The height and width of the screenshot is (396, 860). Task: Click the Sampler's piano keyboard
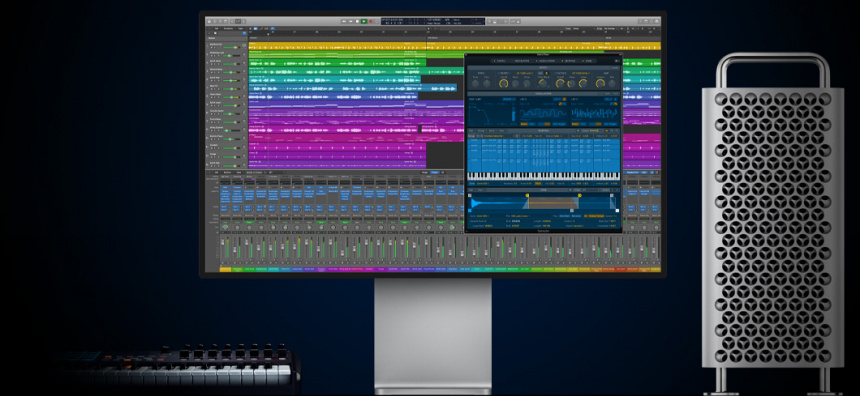543,177
